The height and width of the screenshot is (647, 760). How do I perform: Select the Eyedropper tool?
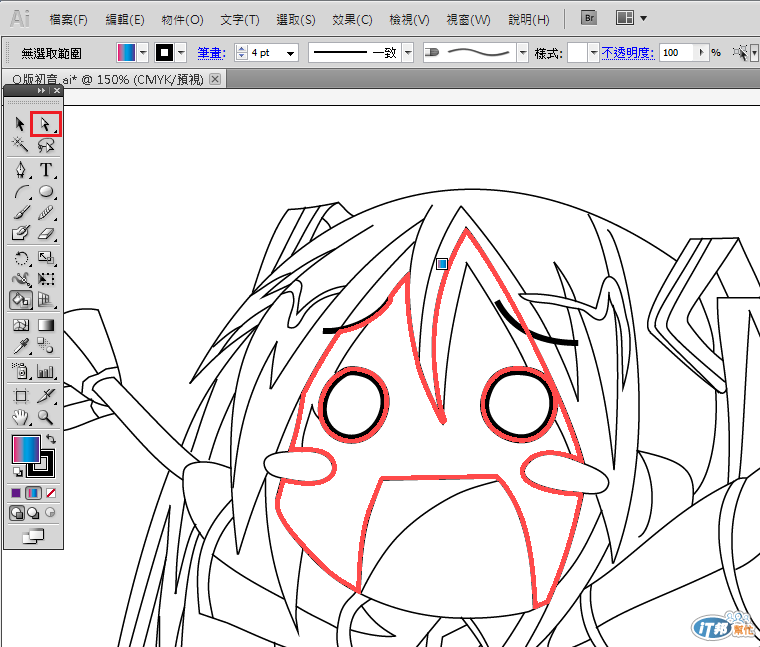coord(21,346)
